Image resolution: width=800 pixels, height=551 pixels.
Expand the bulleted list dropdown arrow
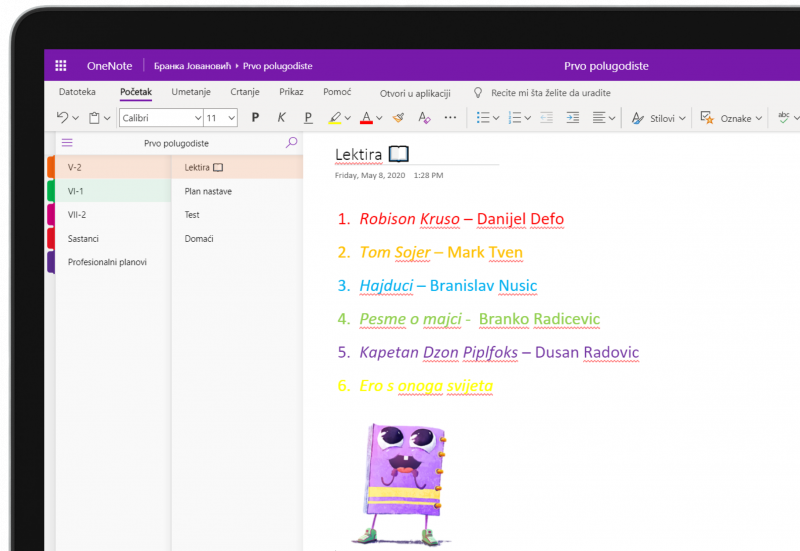[495, 118]
